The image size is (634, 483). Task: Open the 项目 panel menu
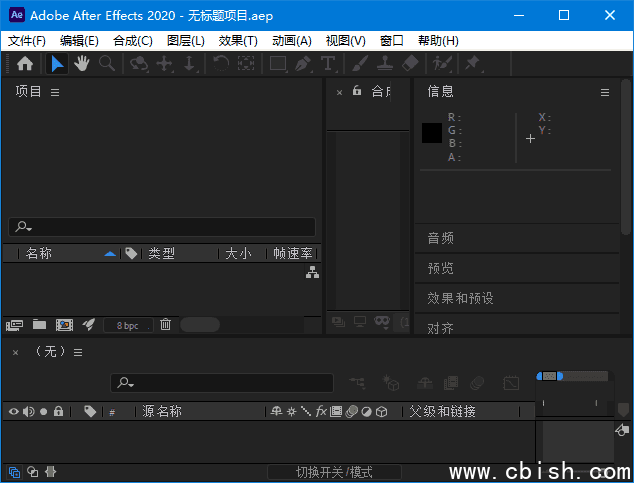tap(55, 93)
